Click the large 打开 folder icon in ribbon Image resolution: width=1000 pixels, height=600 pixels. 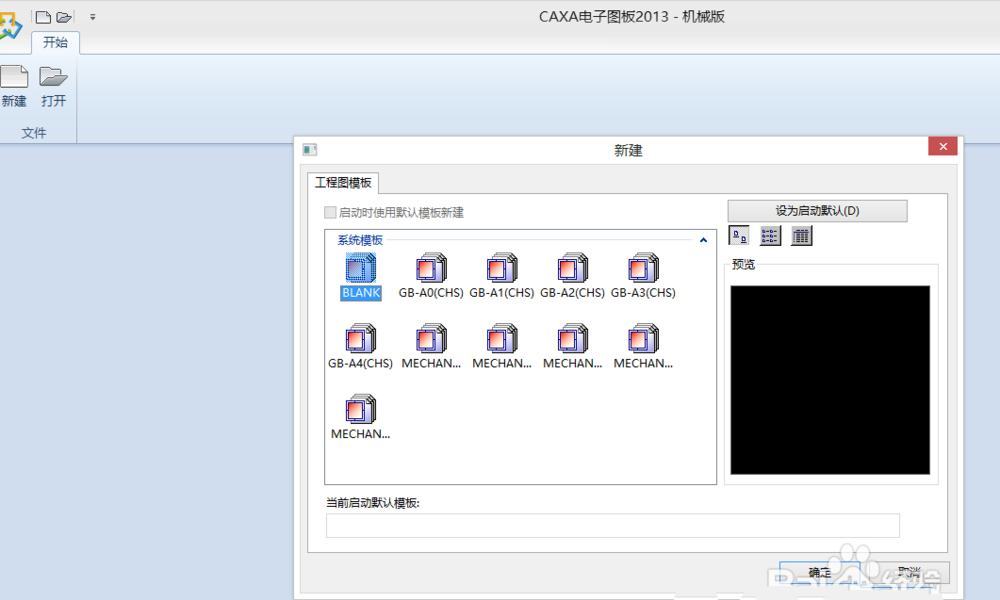tap(53, 77)
